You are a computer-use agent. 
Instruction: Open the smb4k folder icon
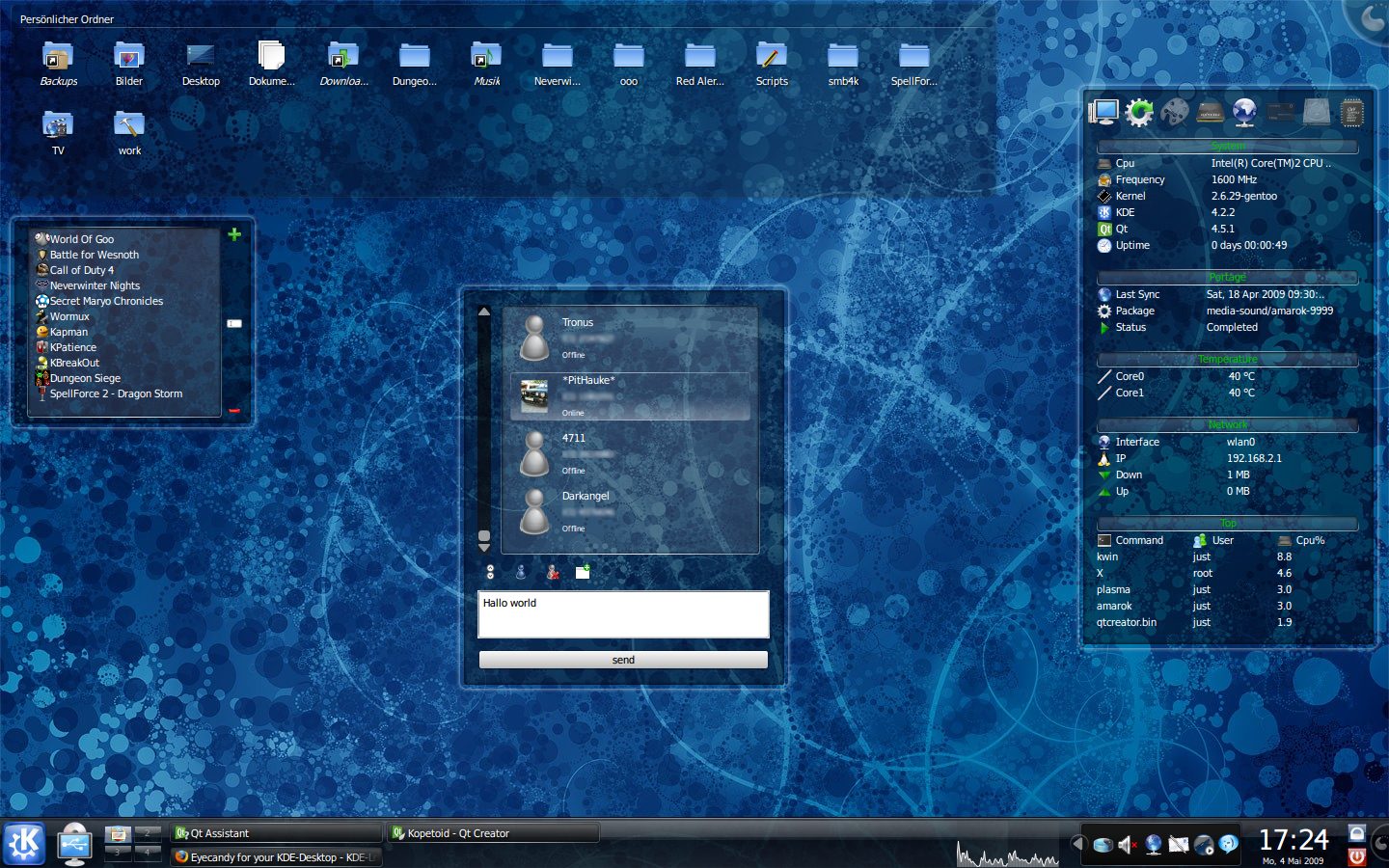(x=843, y=57)
